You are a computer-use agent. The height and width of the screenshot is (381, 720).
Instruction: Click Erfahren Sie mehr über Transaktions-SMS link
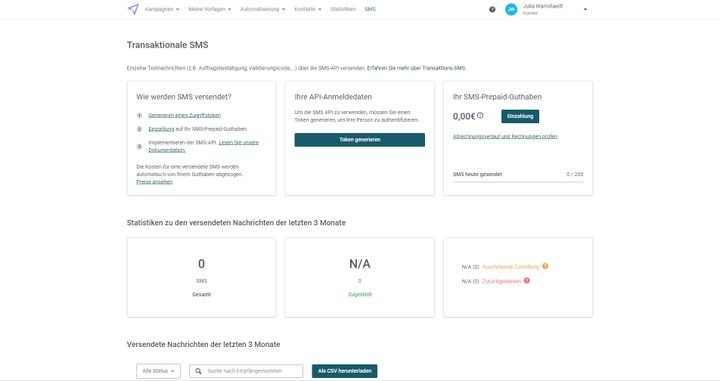(x=416, y=68)
